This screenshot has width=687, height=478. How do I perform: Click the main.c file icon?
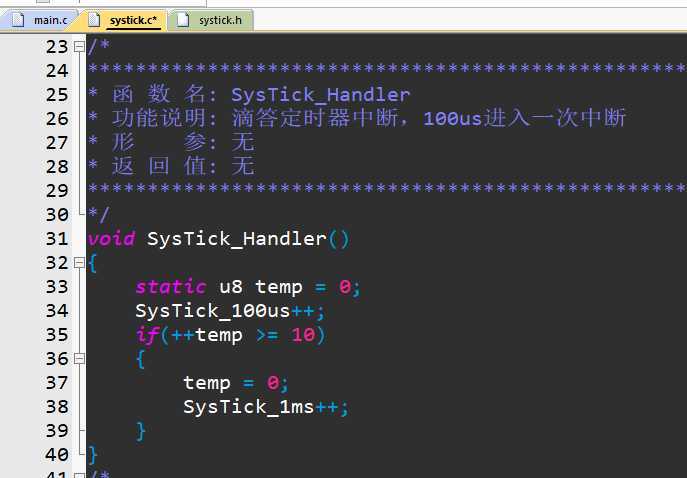tap(18, 20)
